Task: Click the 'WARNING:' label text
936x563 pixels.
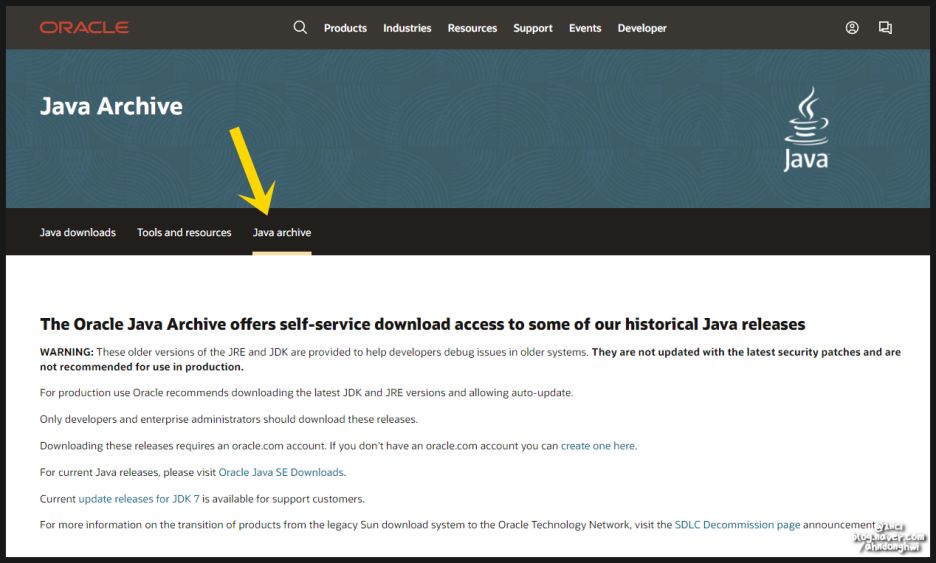Action: (66, 352)
